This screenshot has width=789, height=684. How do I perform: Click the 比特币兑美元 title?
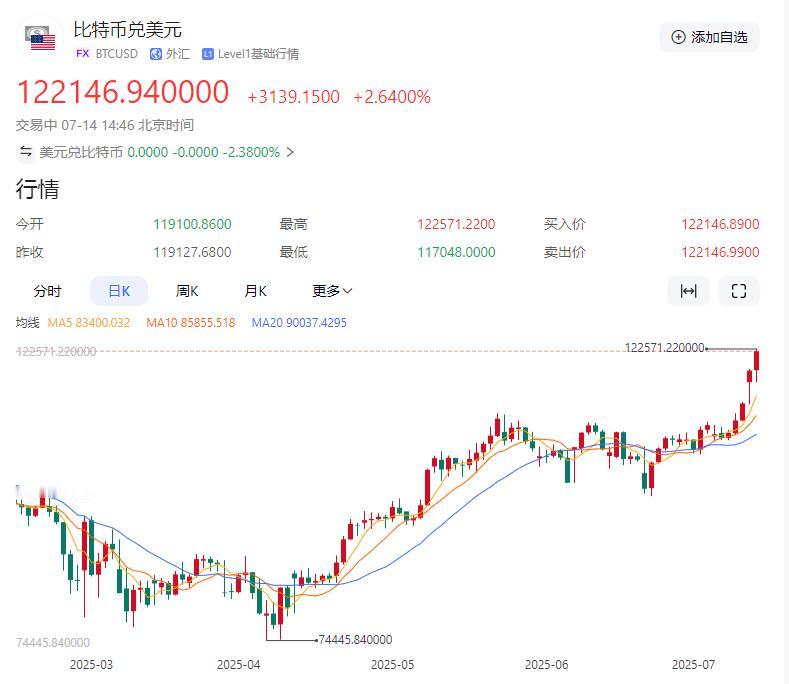pos(128,30)
